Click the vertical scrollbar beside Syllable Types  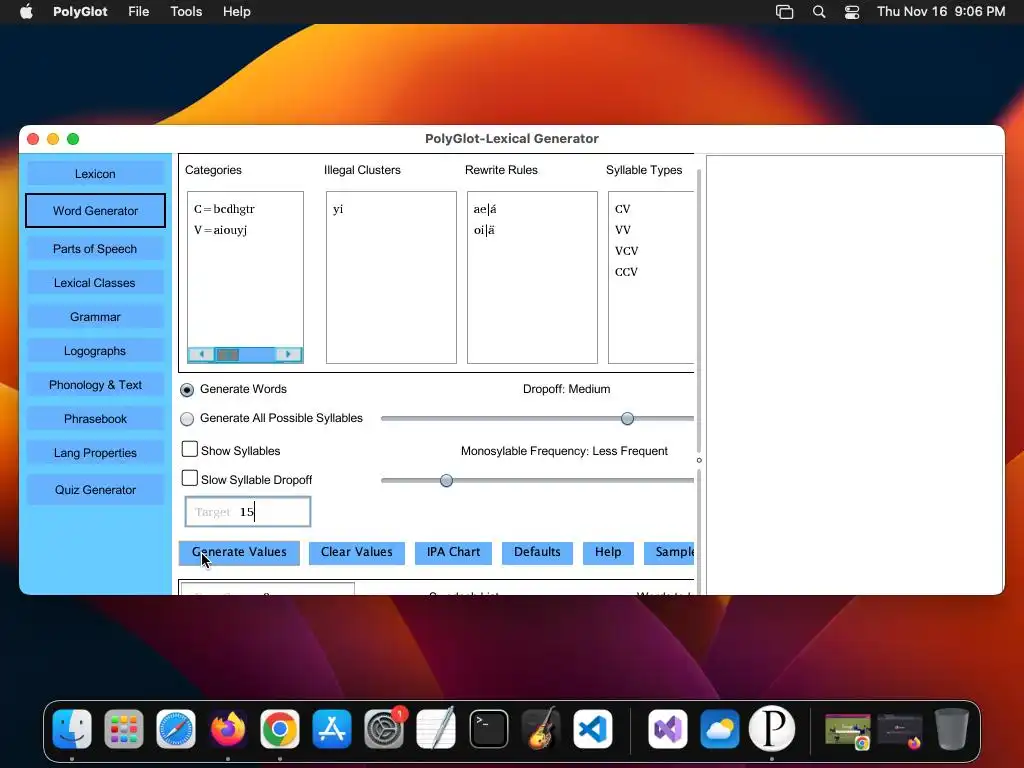[699, 310]
